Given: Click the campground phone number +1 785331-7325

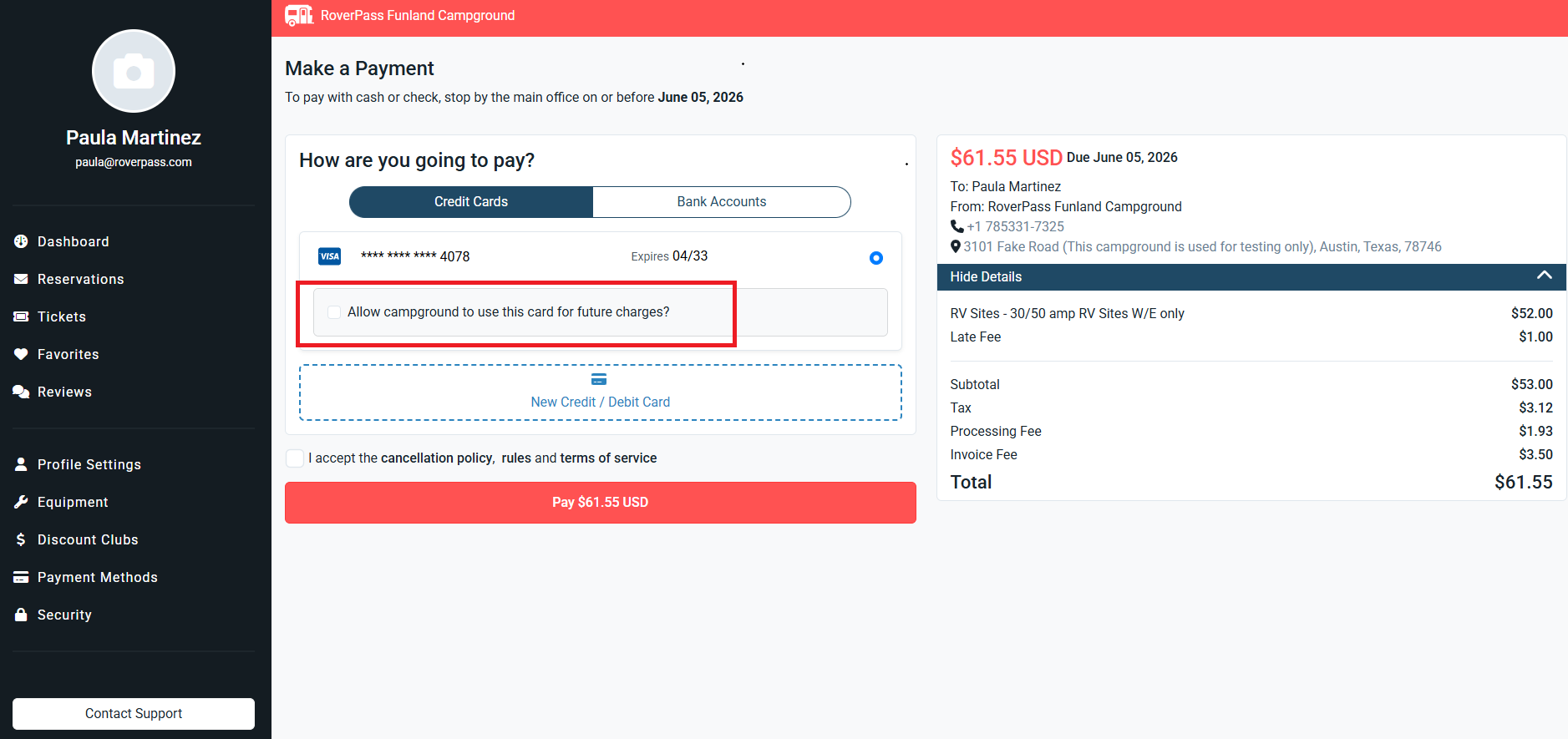Looking at the screenshot, I should 1016,226.
